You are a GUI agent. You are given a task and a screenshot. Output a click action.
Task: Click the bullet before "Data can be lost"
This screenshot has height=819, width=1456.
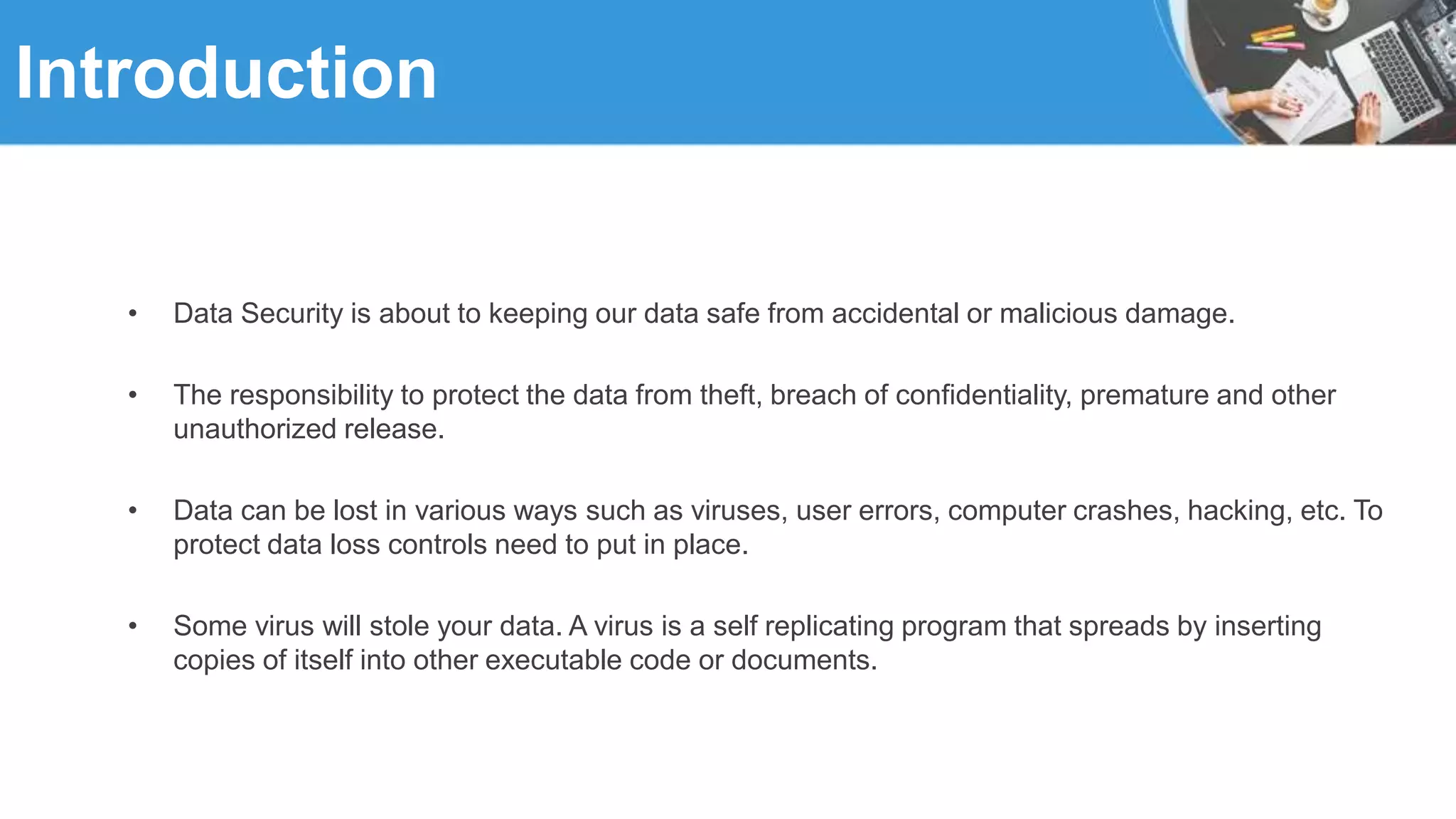point(133,510)
